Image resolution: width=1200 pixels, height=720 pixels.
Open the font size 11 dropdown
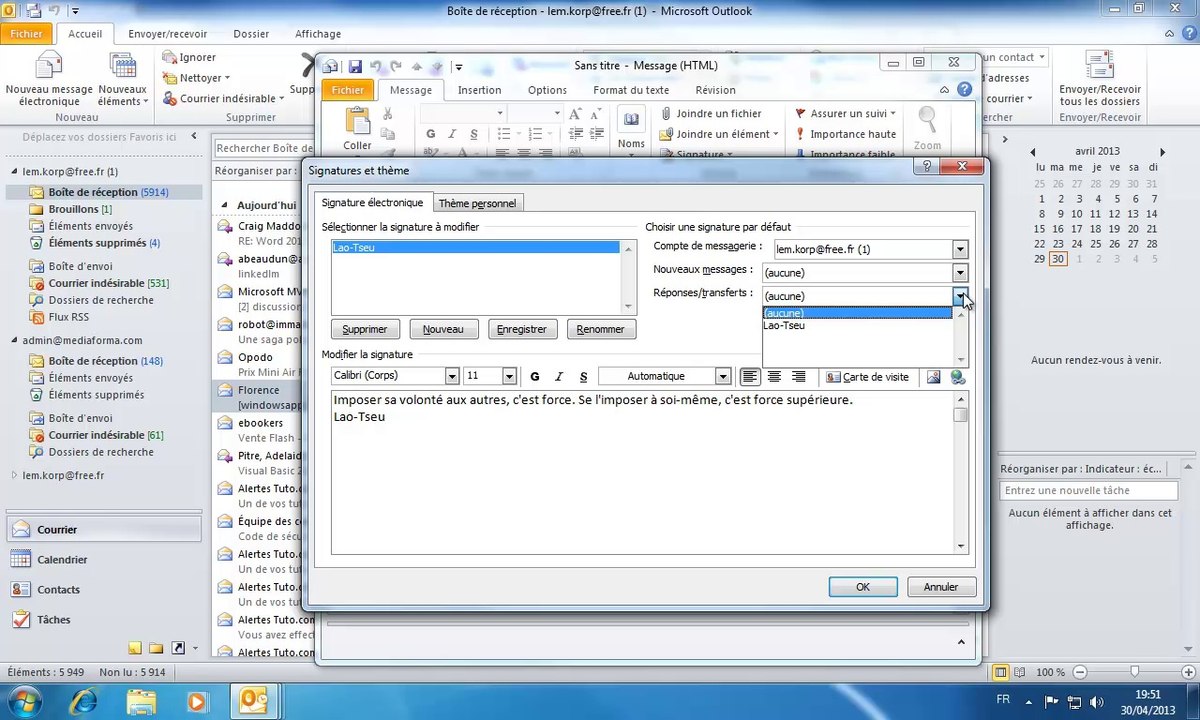509,377
